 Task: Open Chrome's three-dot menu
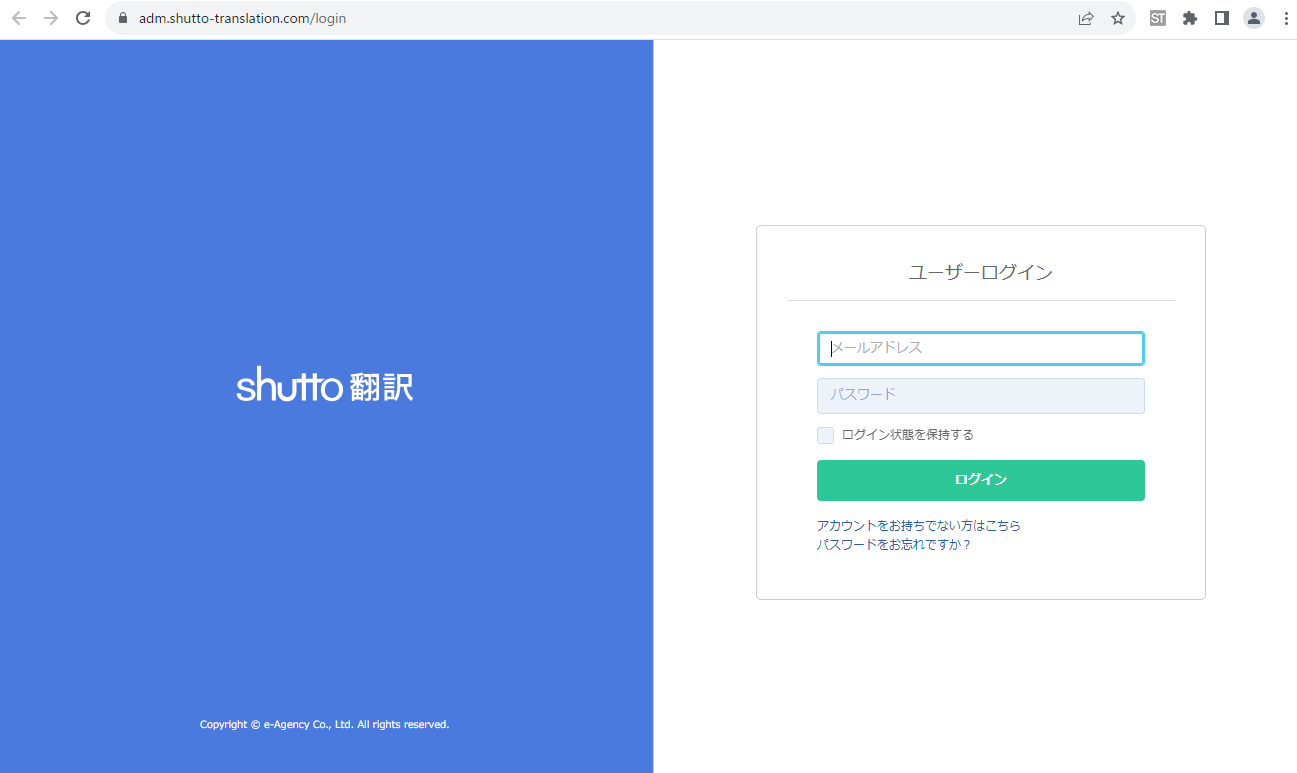(1286, 18)
